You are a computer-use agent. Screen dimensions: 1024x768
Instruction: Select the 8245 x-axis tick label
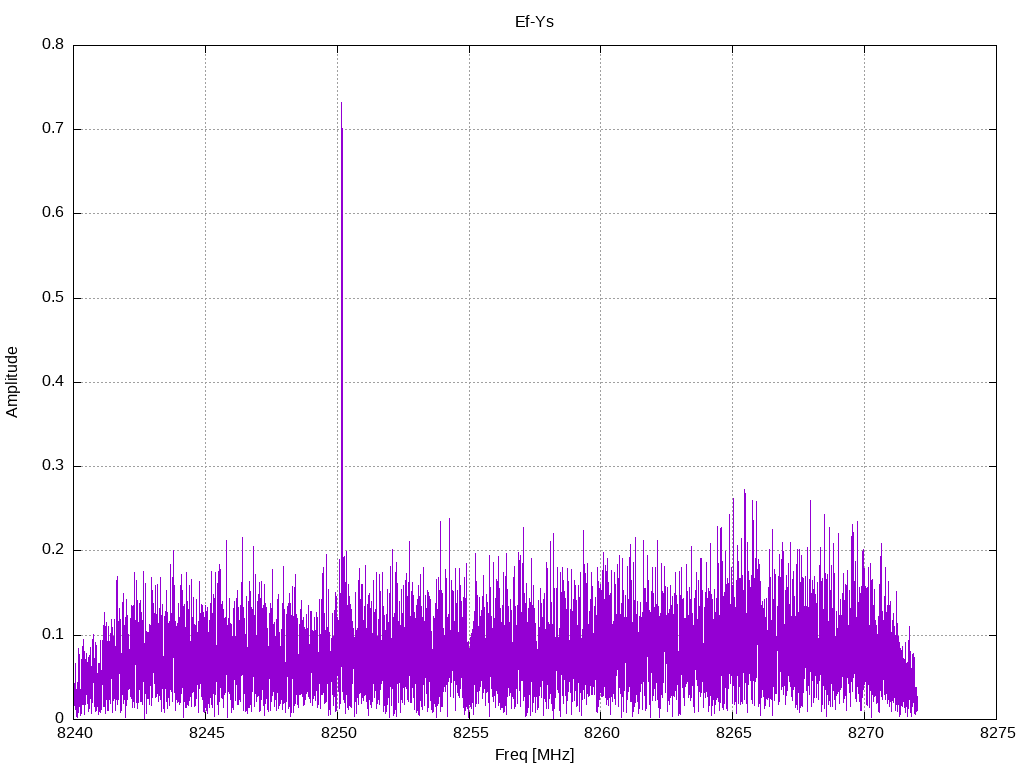click(206, 734)
